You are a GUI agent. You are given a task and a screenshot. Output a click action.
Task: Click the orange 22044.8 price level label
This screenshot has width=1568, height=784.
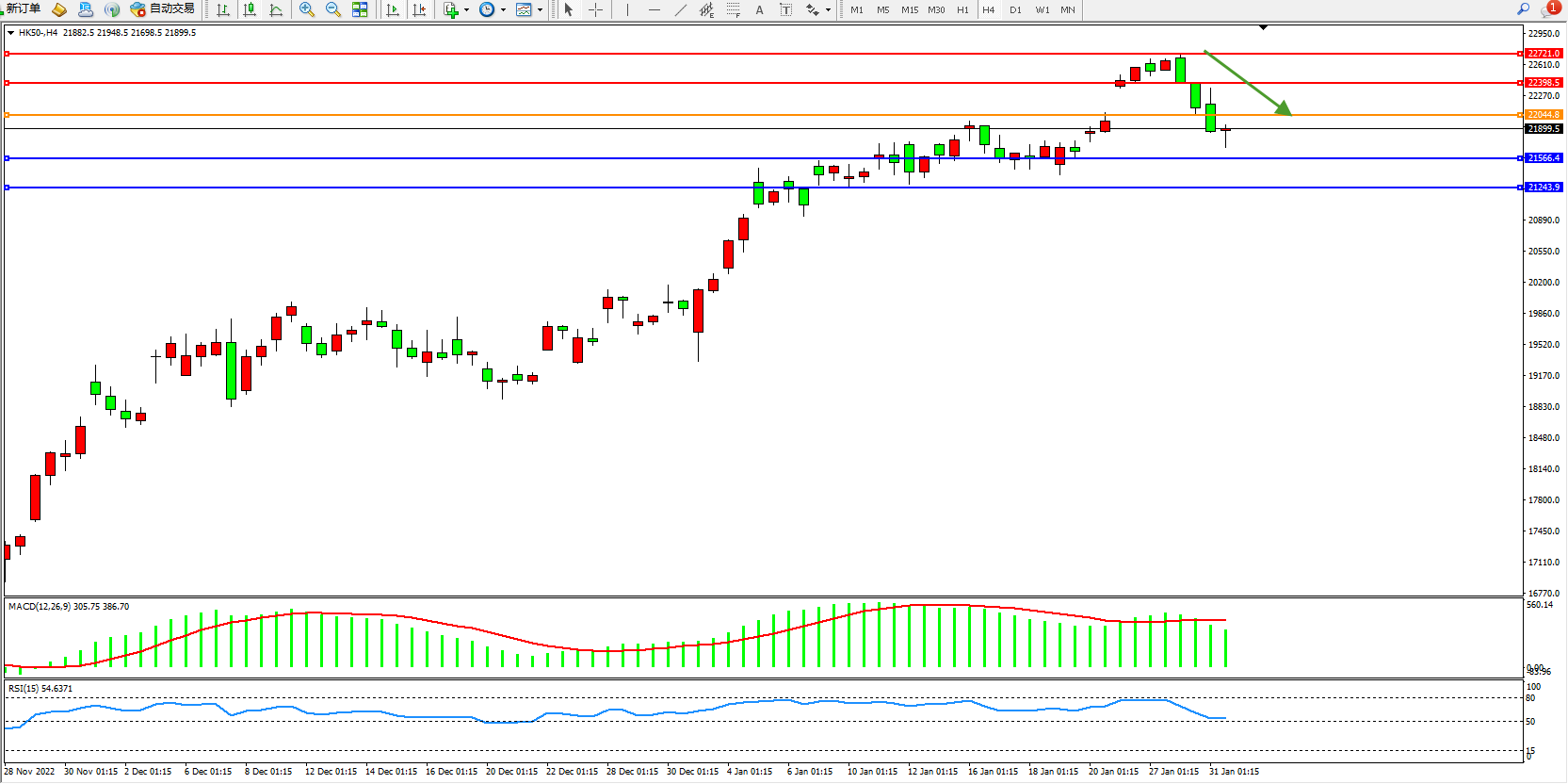[1544, 115]
